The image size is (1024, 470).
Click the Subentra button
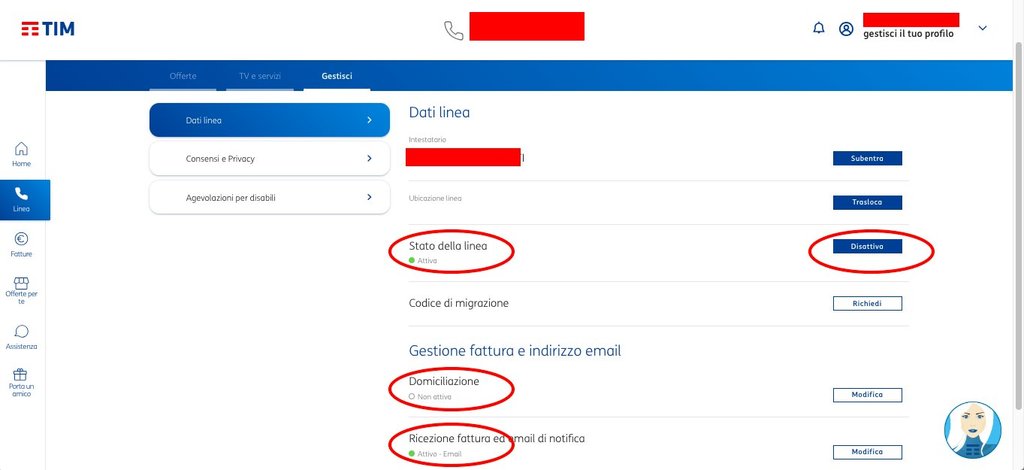(x=867, y=159)
